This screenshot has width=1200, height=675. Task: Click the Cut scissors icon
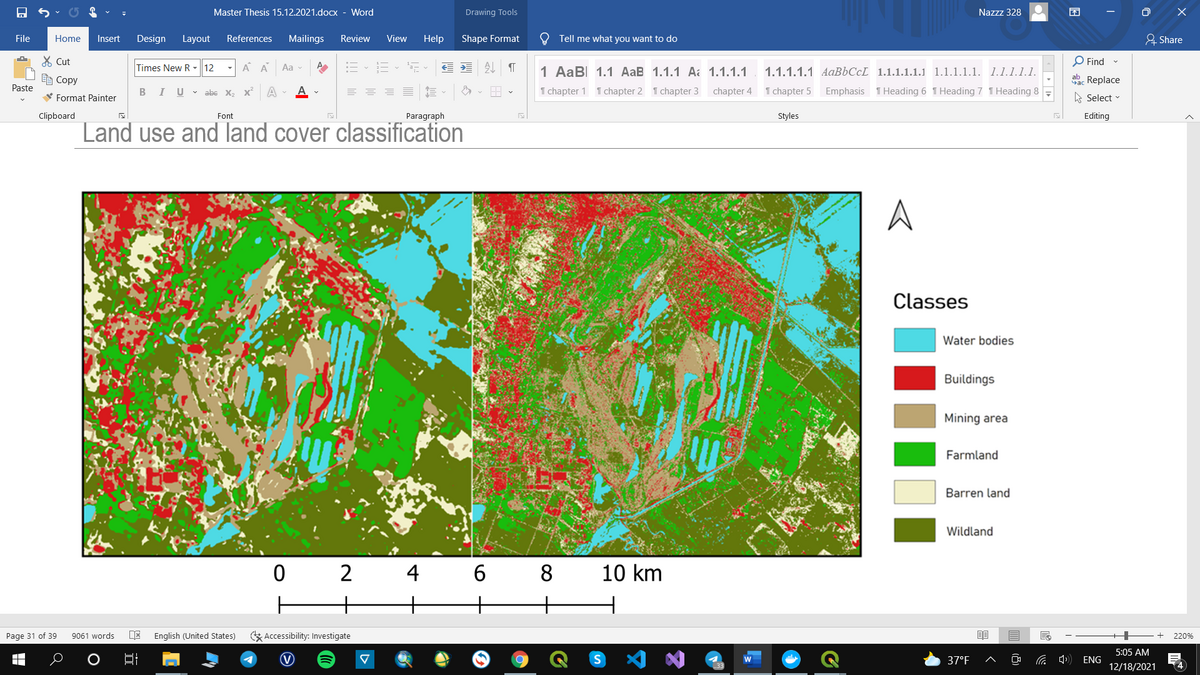[x=48, y=62]
